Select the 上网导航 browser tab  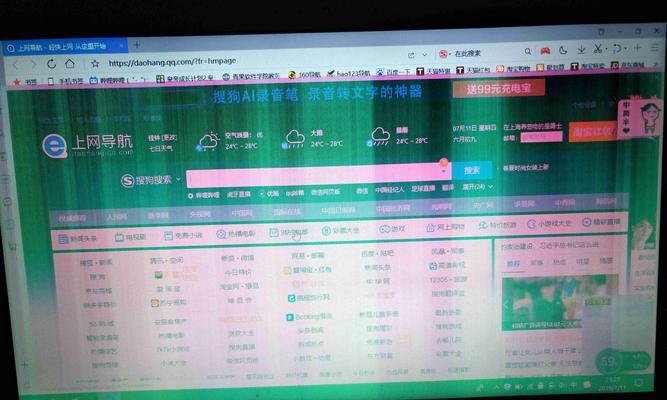click(x=64, y=46)
